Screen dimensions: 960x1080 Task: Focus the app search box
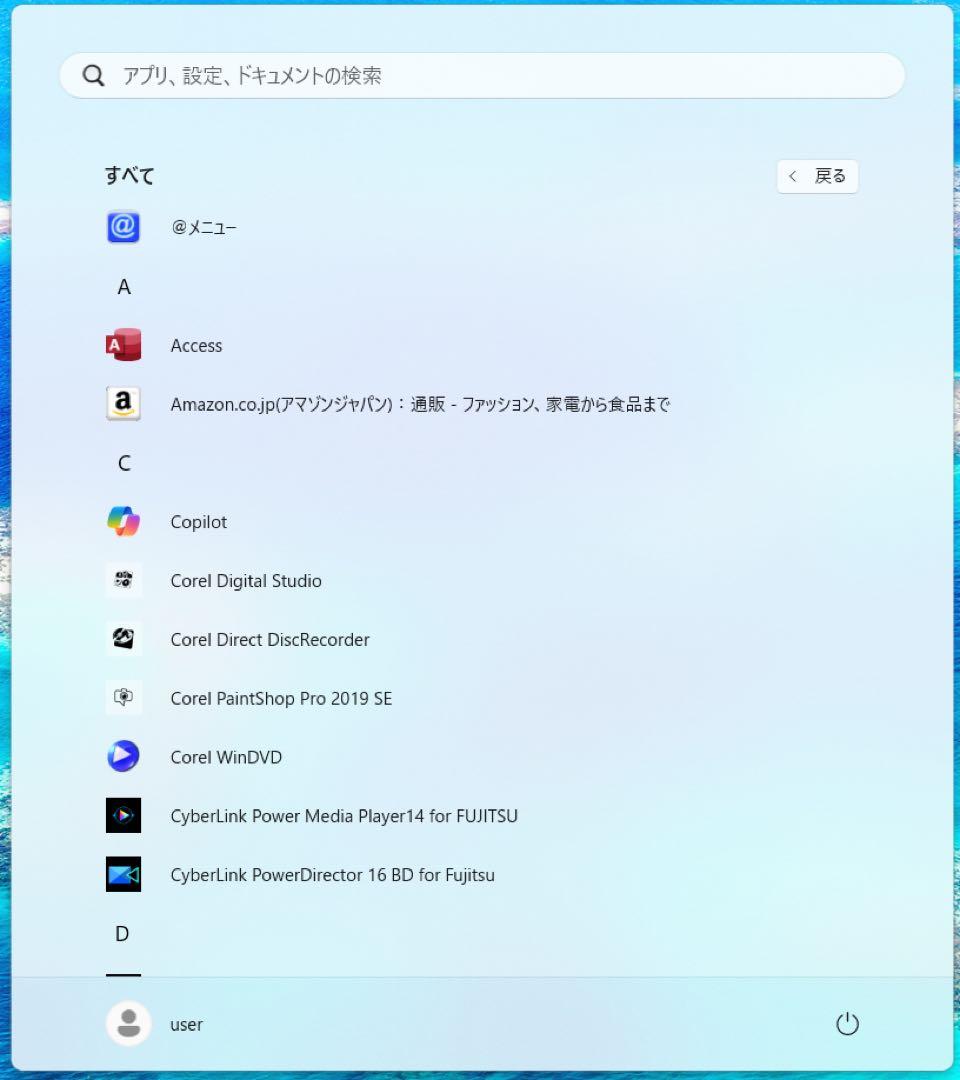click(482, 75)
